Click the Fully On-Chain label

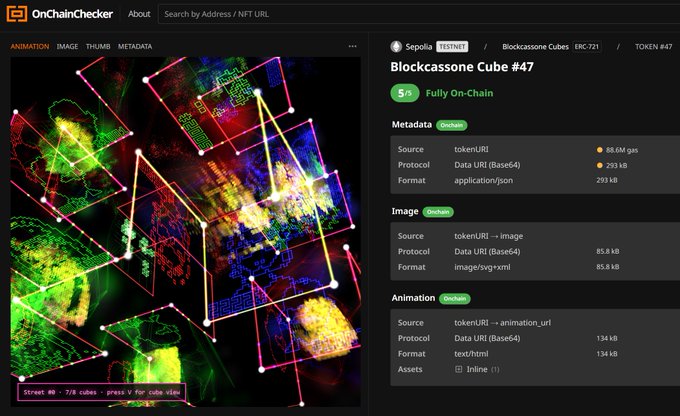(459, 93)
